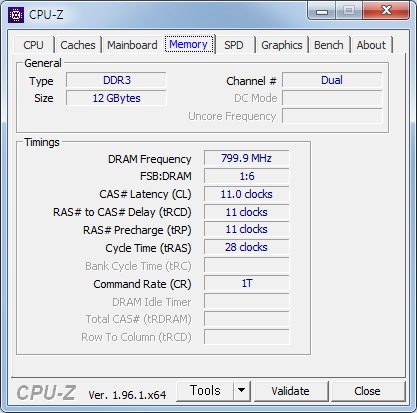
Task: Click the Validate button
Action: coord(290,391)
